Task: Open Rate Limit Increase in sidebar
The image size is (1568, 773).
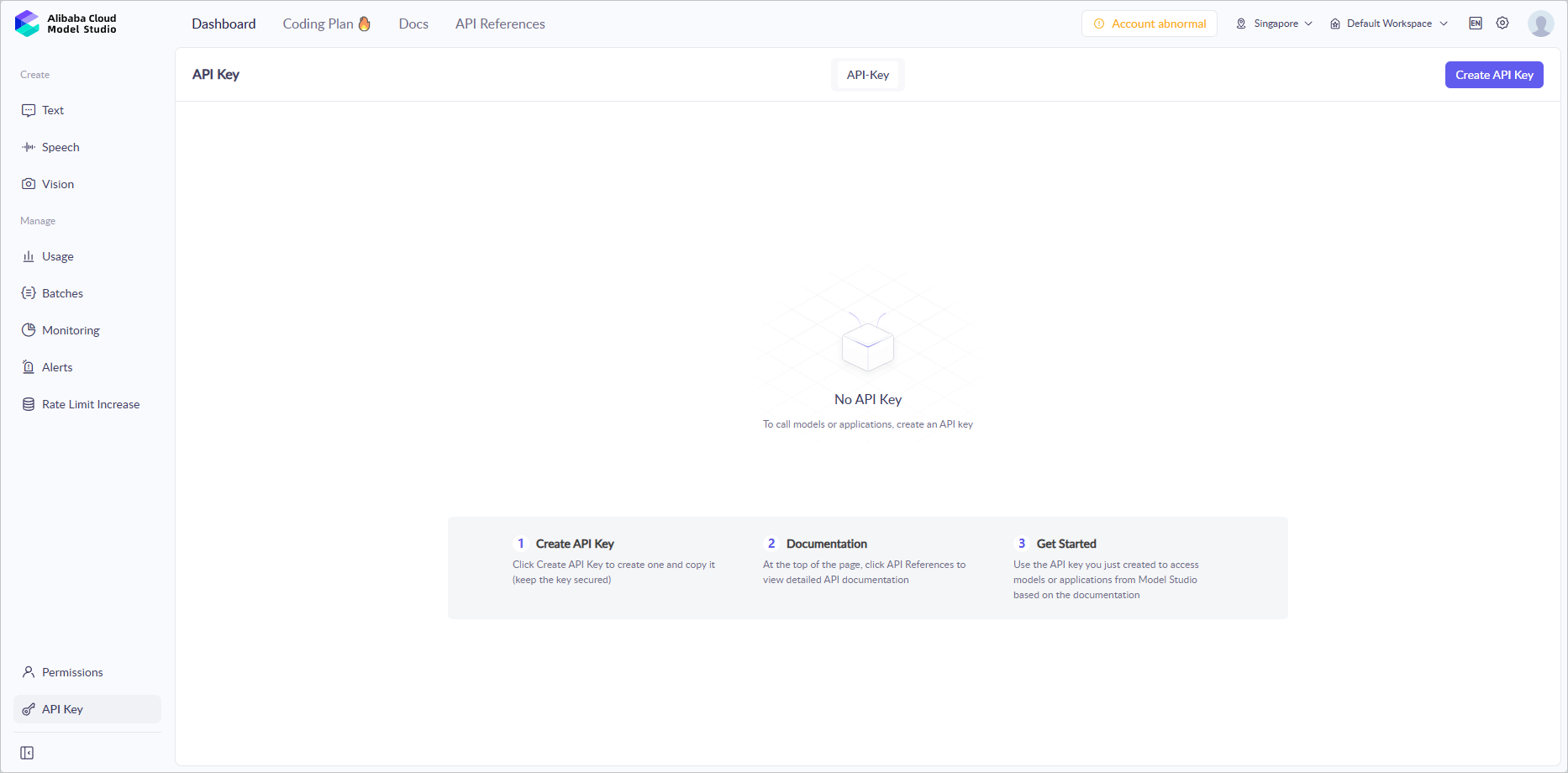Action: pyautogui.click(x=91, y=404)
